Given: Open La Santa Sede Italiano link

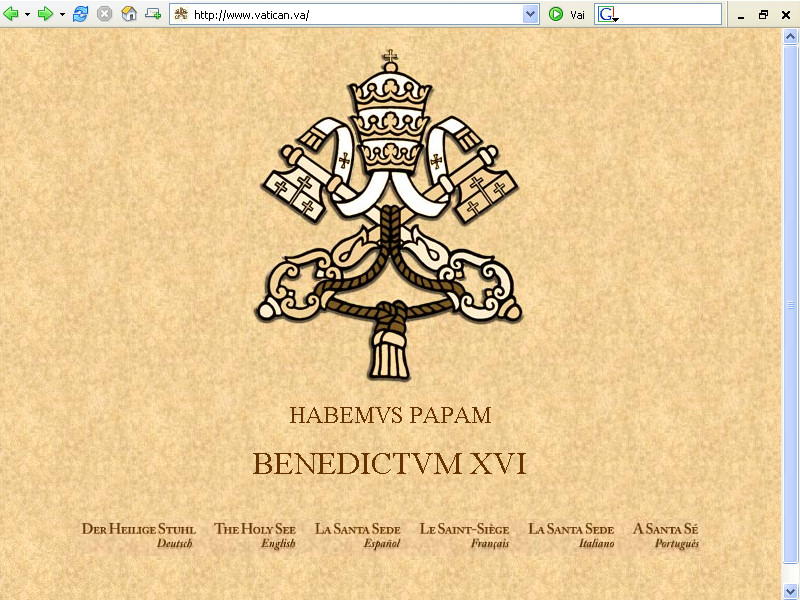Looking at the screenshot, I should 571,535.
